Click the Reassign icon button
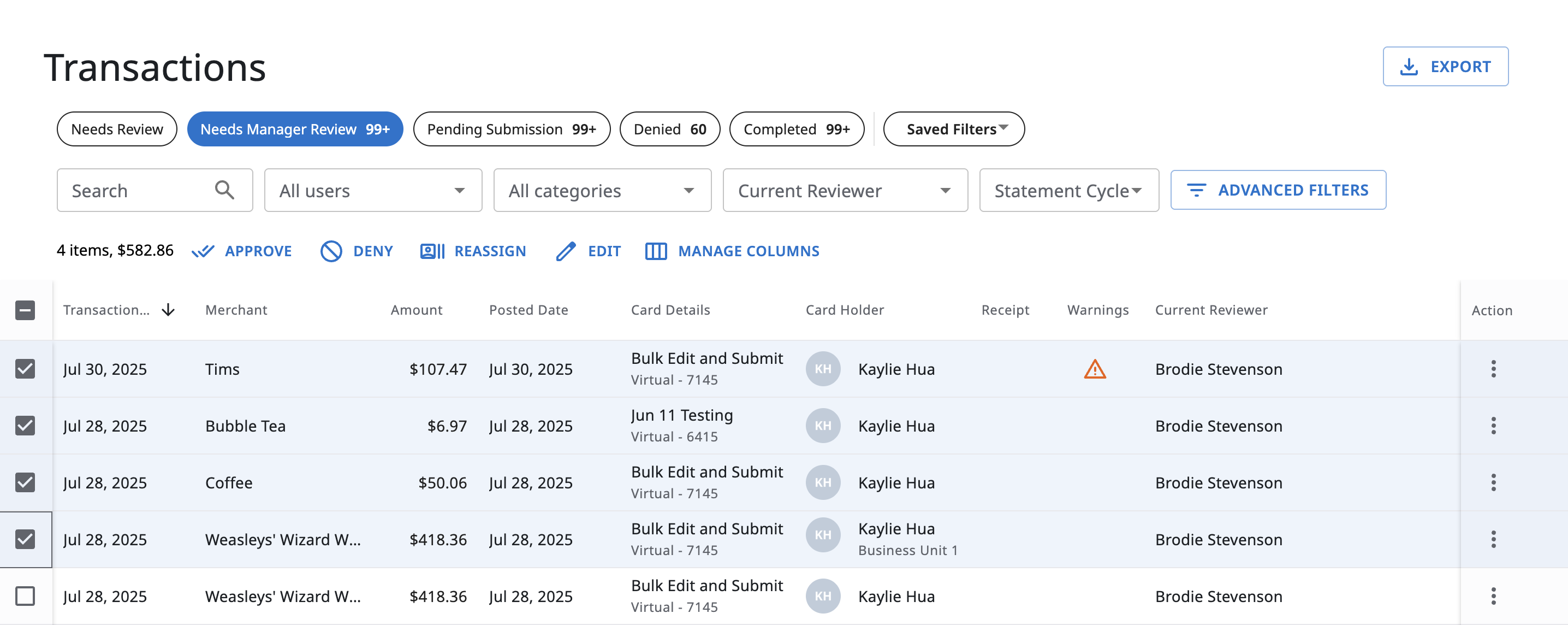 coord(432,251)
